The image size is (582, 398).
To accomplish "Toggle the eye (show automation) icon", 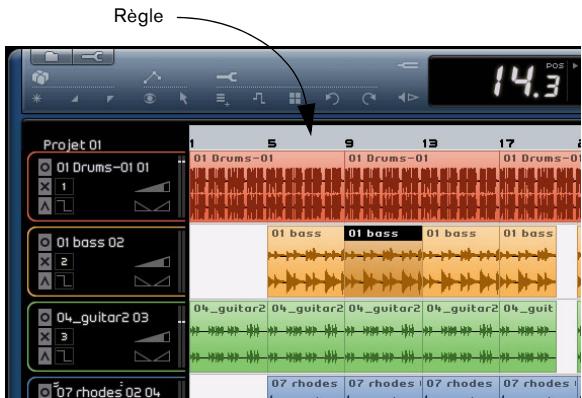I will pyautogui.click(x=150, y=98).
